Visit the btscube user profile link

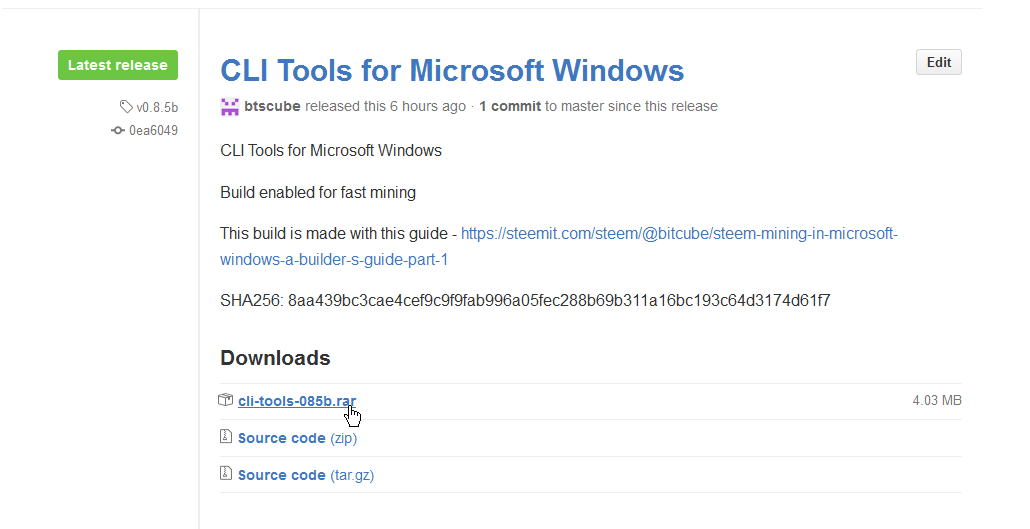point(272,106)
